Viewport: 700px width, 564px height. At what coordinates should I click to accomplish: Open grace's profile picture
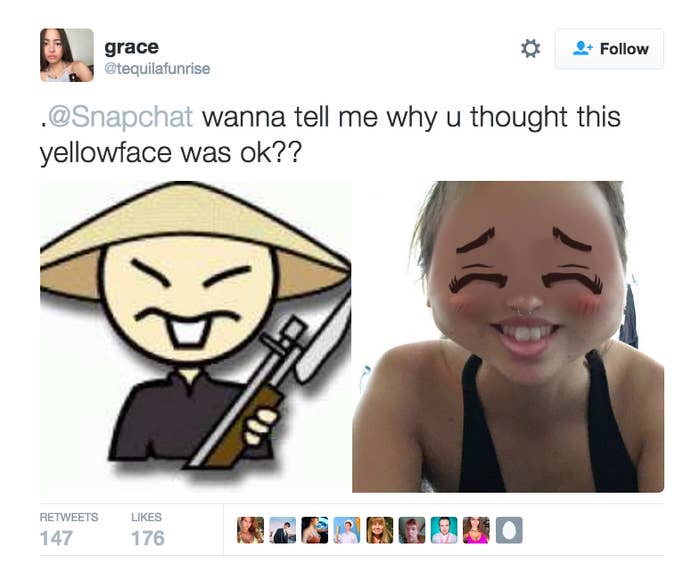67,55
